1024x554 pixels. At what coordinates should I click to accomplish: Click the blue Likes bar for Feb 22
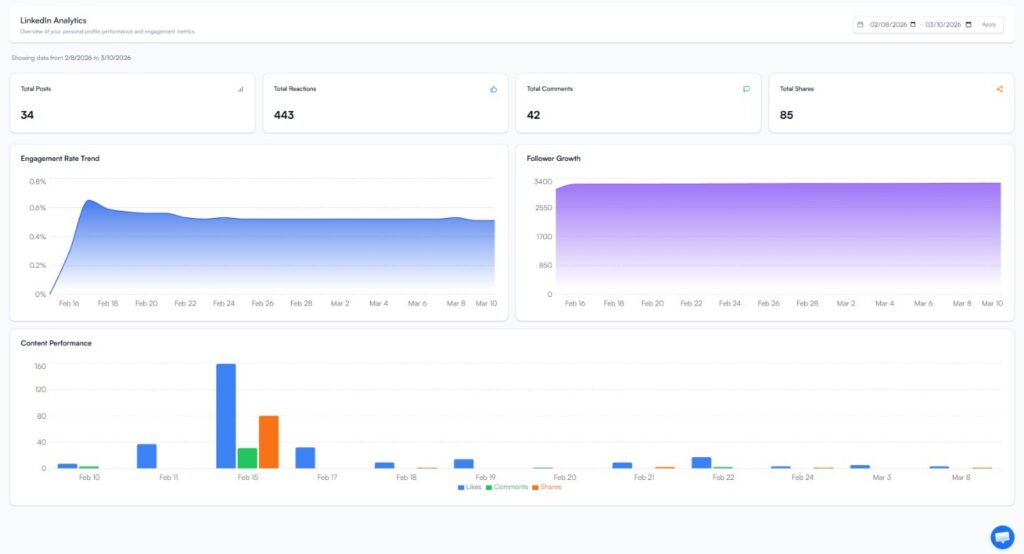(x=701, y=463)
